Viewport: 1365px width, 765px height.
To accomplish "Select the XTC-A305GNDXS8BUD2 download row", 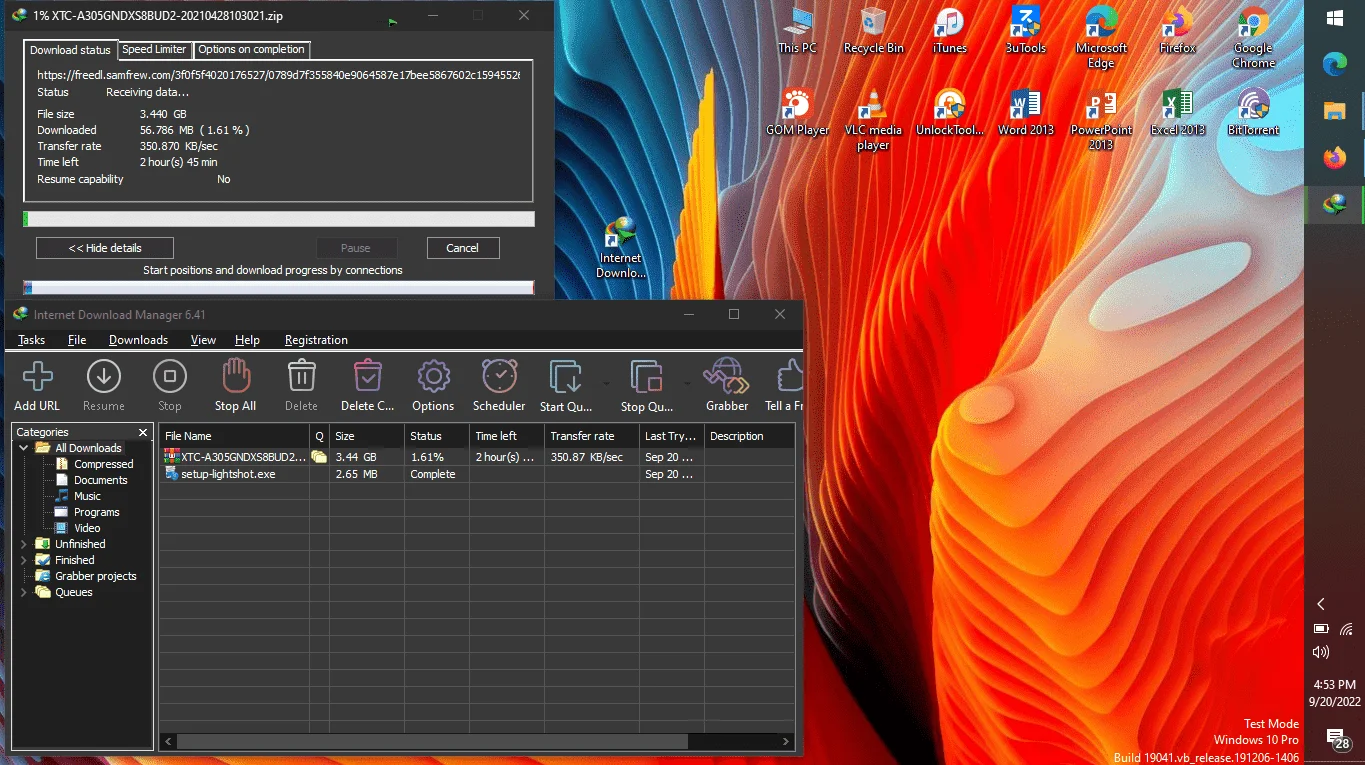I will [477, 457].
